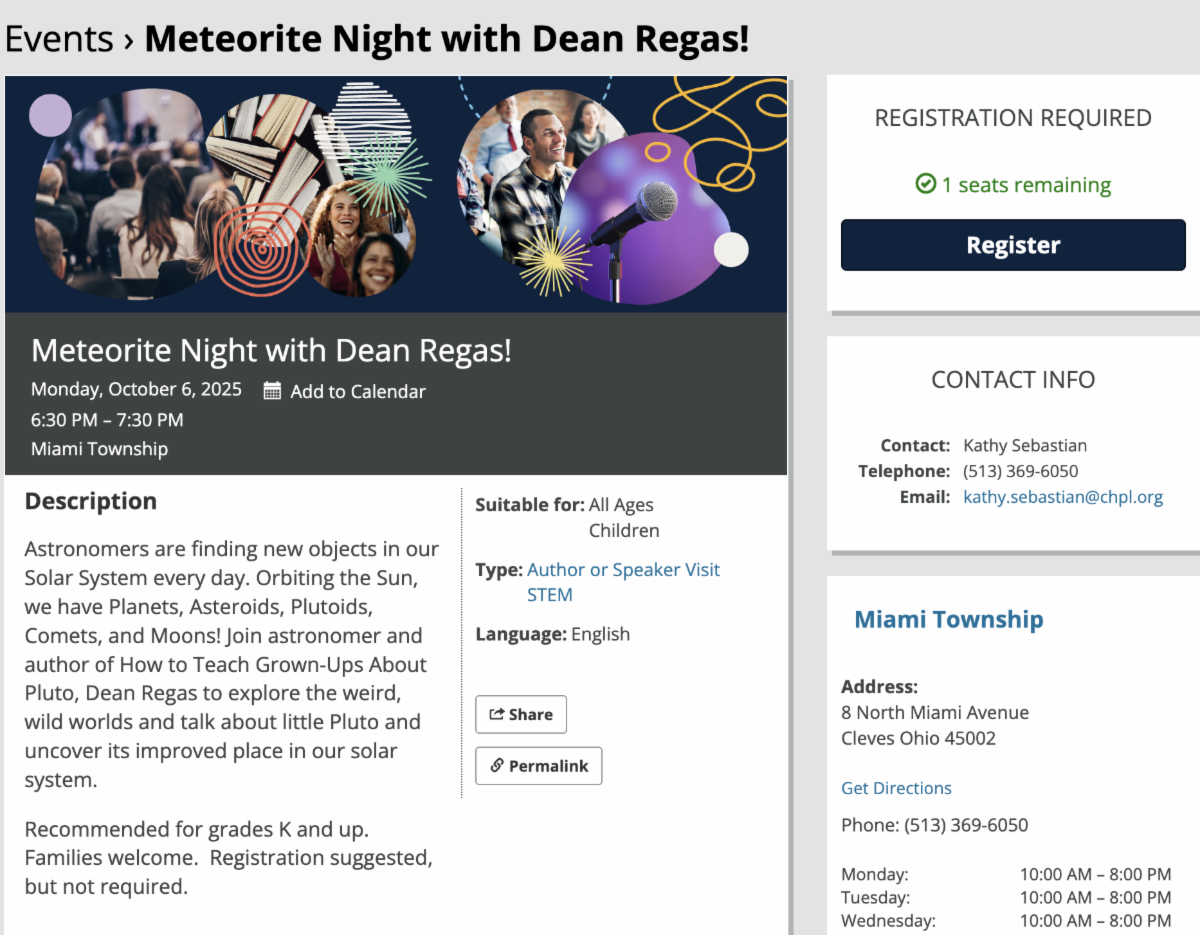Open the STEM event type link
The image size is (1200, 935).
click(x=549, y=595)
